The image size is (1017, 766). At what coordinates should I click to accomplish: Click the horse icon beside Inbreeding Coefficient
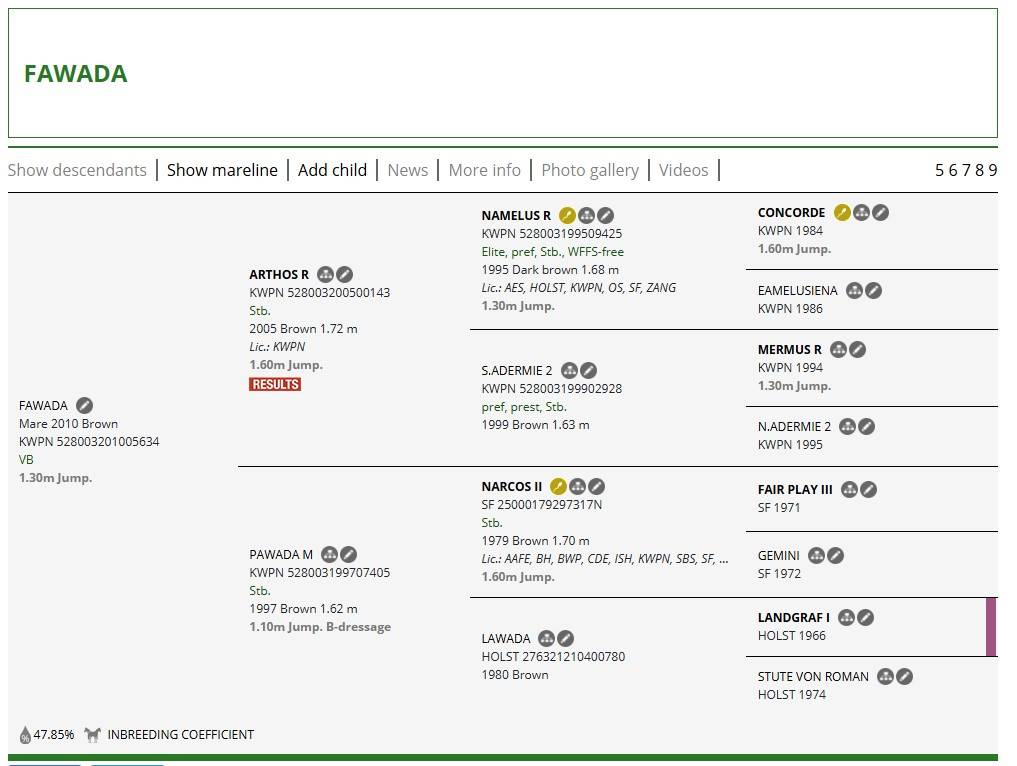click(93, 735)
